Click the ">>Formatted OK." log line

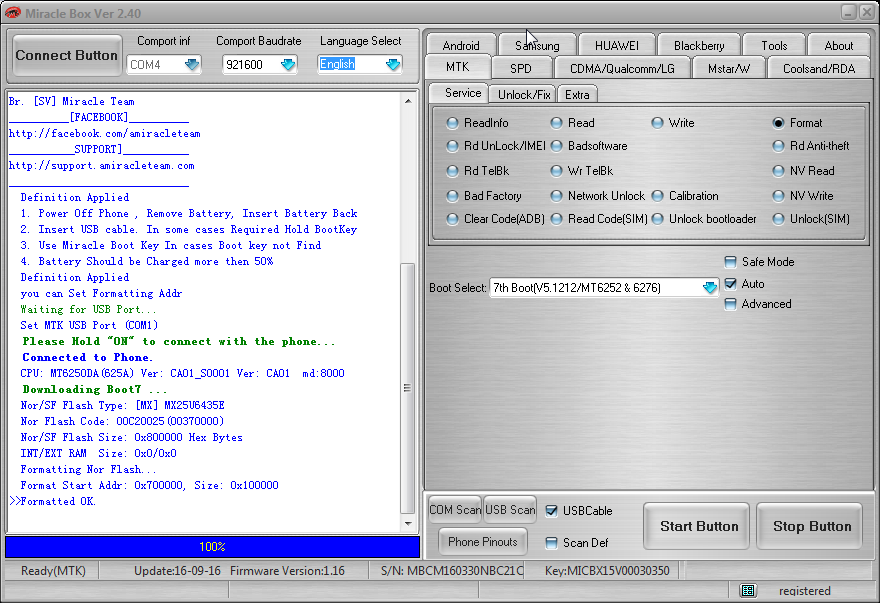pyautogui.click(x=53, y=501)
